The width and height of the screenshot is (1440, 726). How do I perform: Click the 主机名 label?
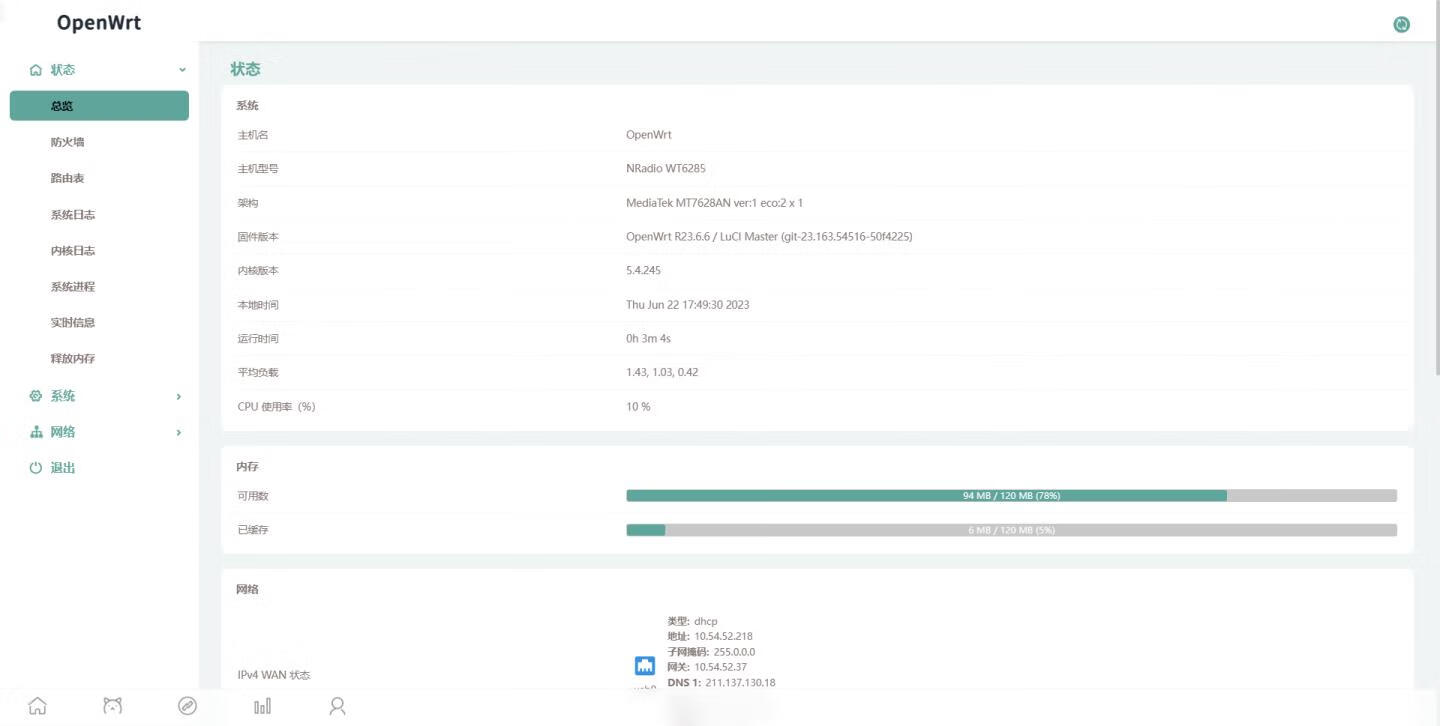(253, 135)
